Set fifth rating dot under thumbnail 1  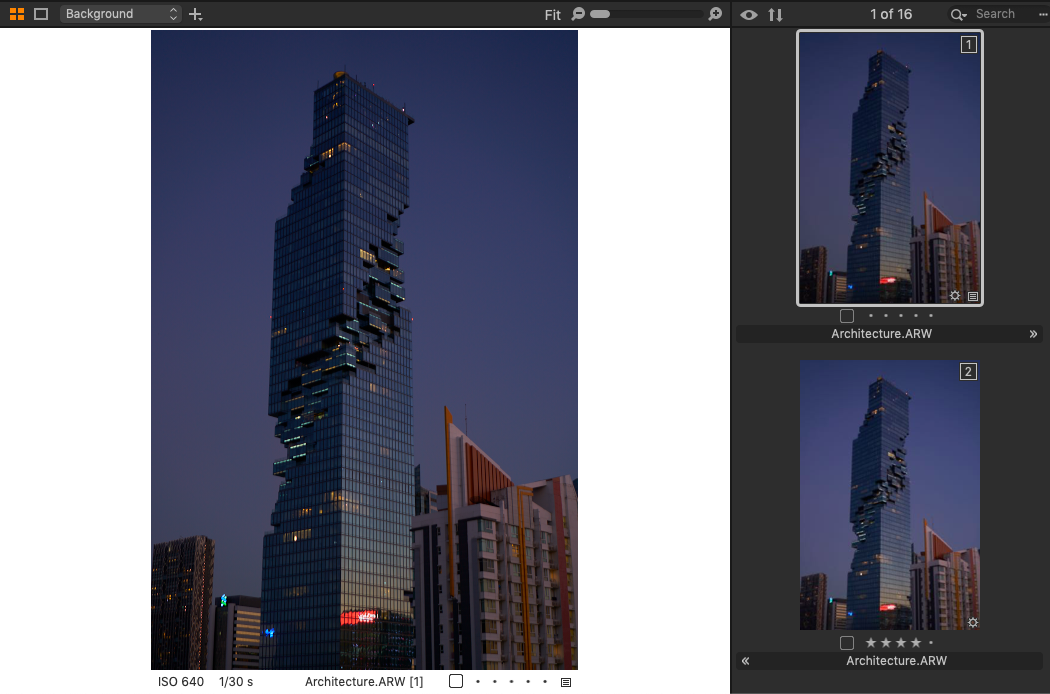pos(931,316)
